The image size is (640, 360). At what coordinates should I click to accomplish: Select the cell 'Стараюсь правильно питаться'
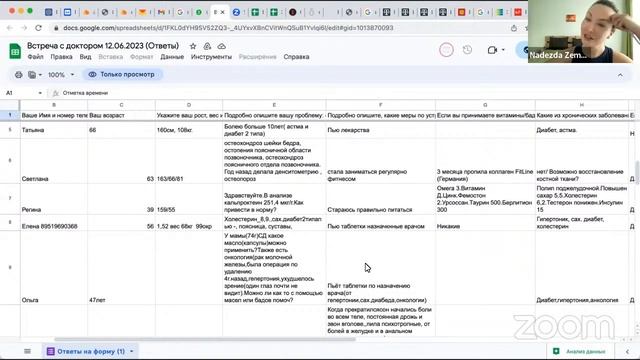click(380, 199)
